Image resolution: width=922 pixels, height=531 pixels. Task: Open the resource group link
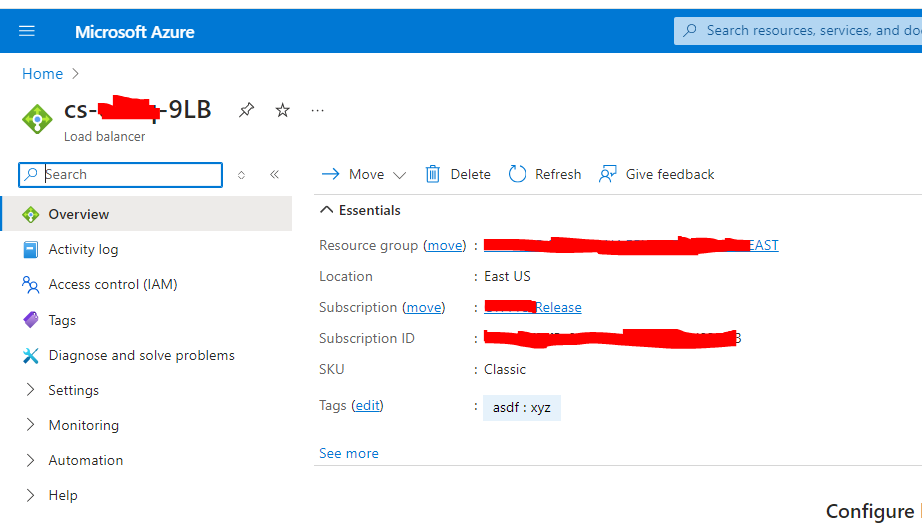[631, 245]
